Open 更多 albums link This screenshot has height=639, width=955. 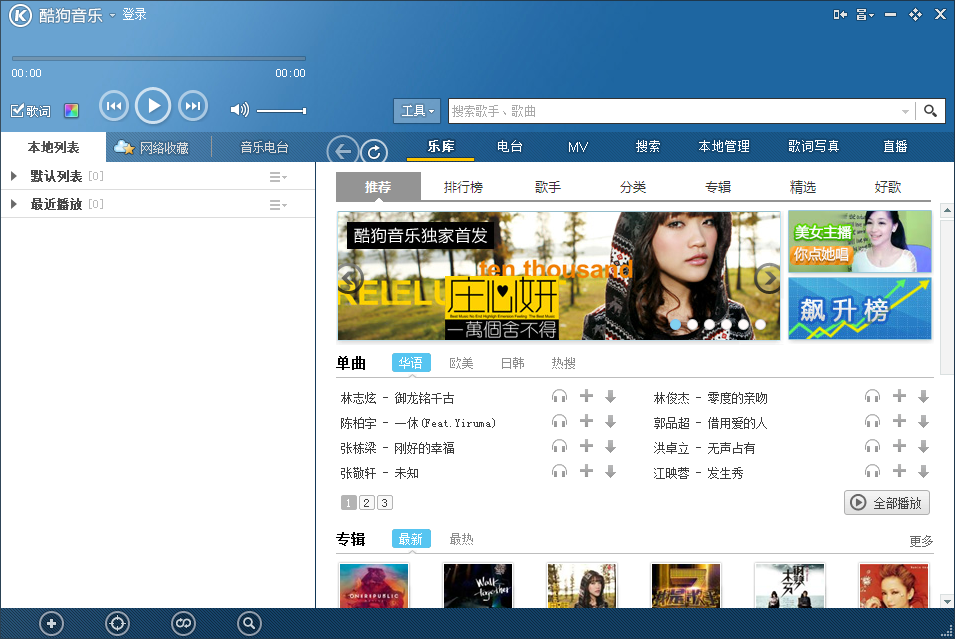pyautogui.click(x=921, y=541)
